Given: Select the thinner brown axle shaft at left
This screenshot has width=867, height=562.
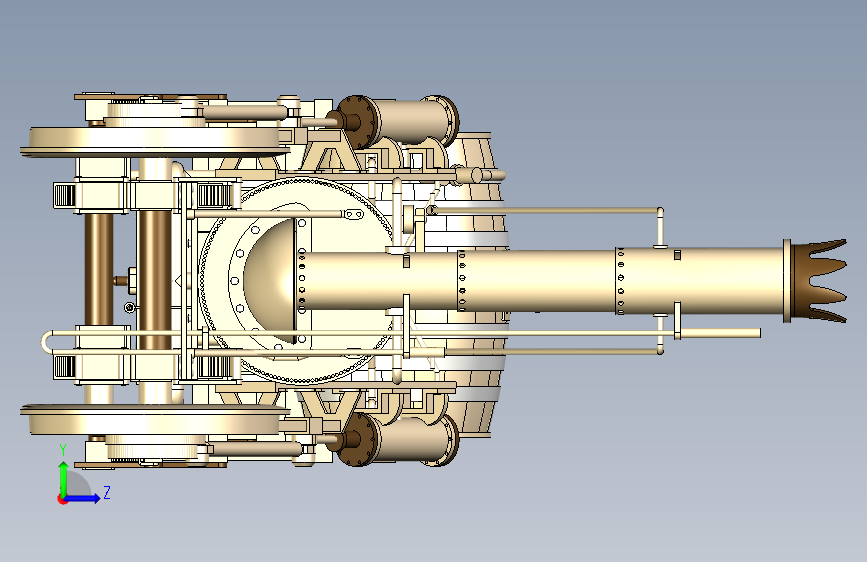Looking at the screenshot, I should (99, 270).
